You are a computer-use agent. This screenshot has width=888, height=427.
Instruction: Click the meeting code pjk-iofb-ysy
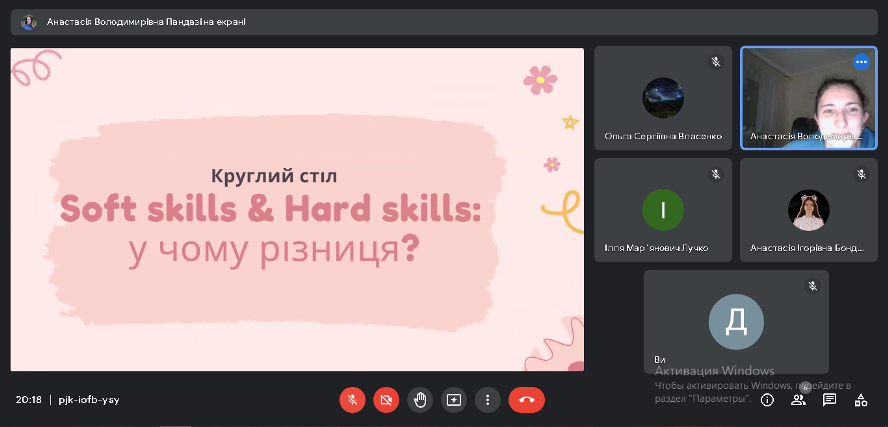(89, 400)
